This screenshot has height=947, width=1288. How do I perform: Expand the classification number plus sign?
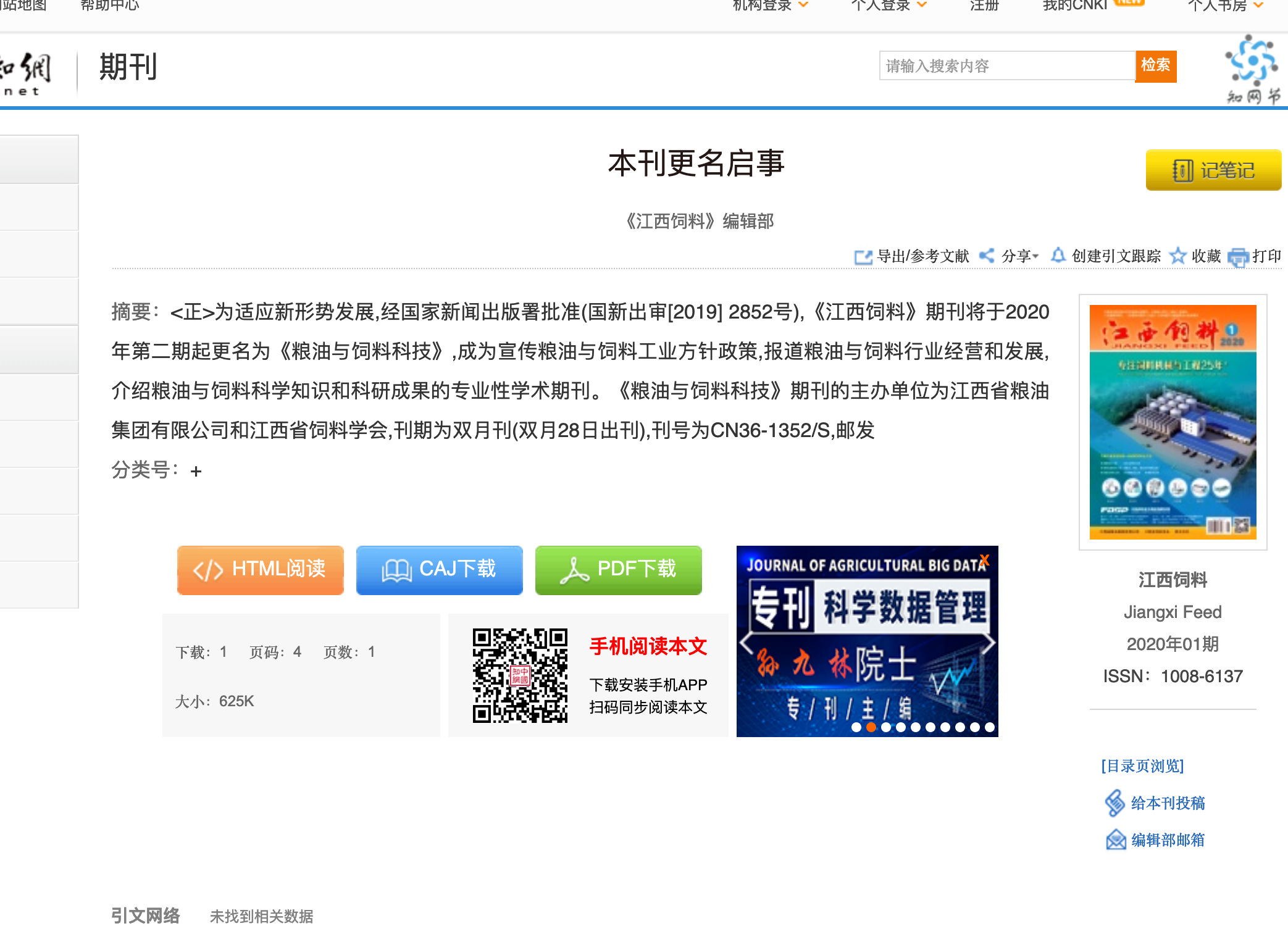[x=196, y=472]
